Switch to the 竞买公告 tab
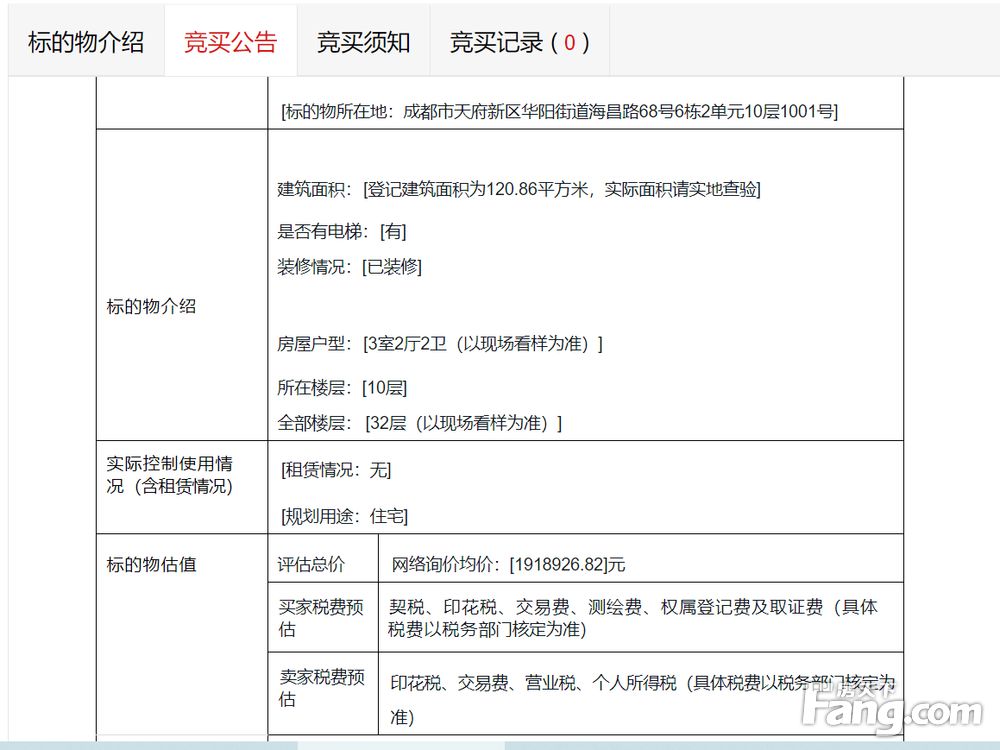The width and height of the screenshot is (1000, 750). pos(230,43)
